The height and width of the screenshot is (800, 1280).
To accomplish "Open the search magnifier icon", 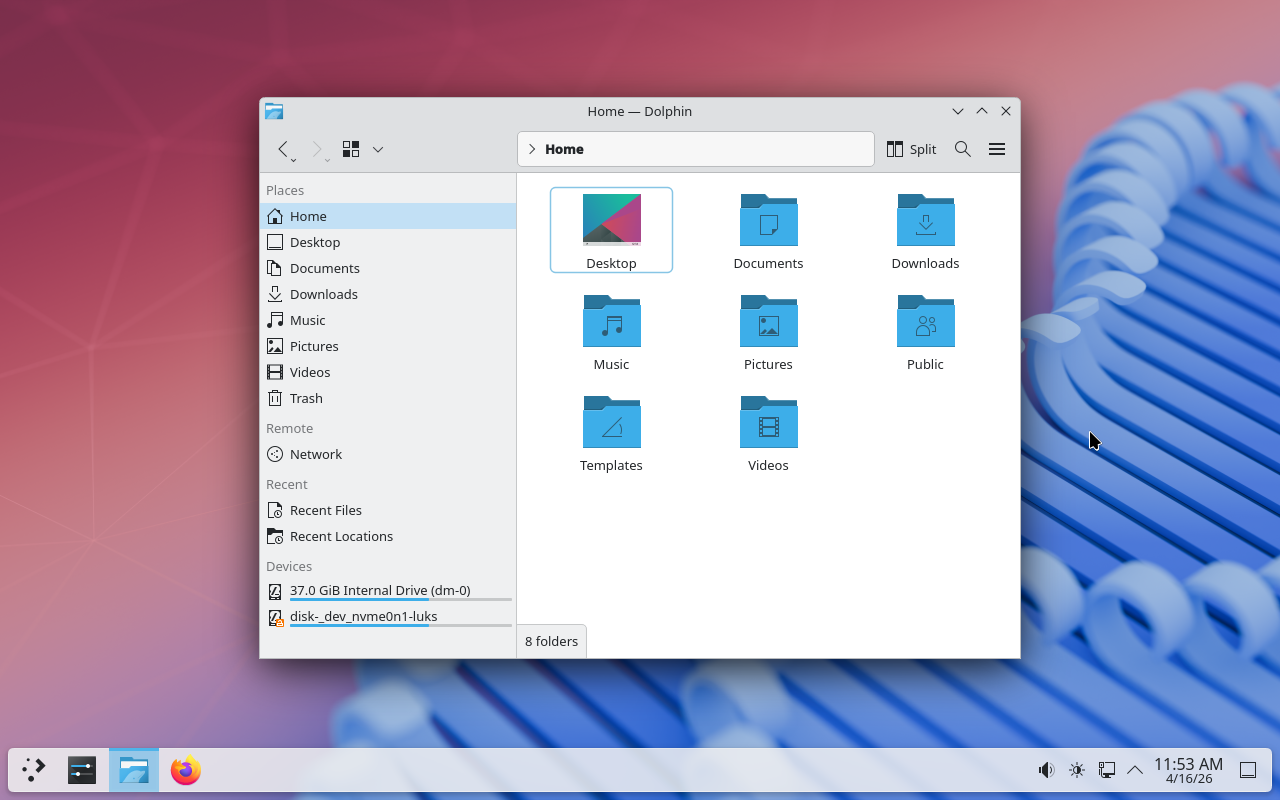I will (x=962, y=149).
